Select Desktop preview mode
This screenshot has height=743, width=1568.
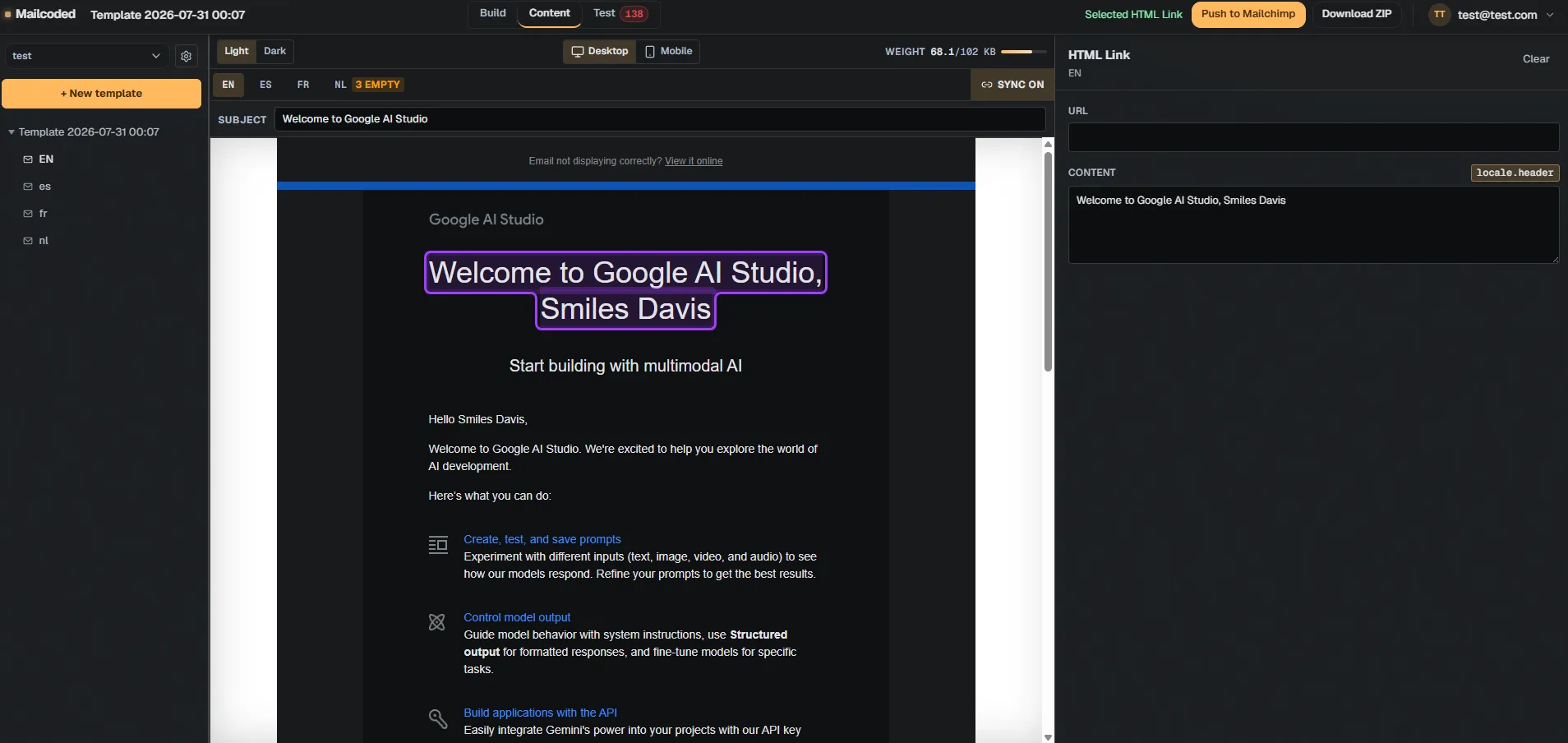[600, 51]
